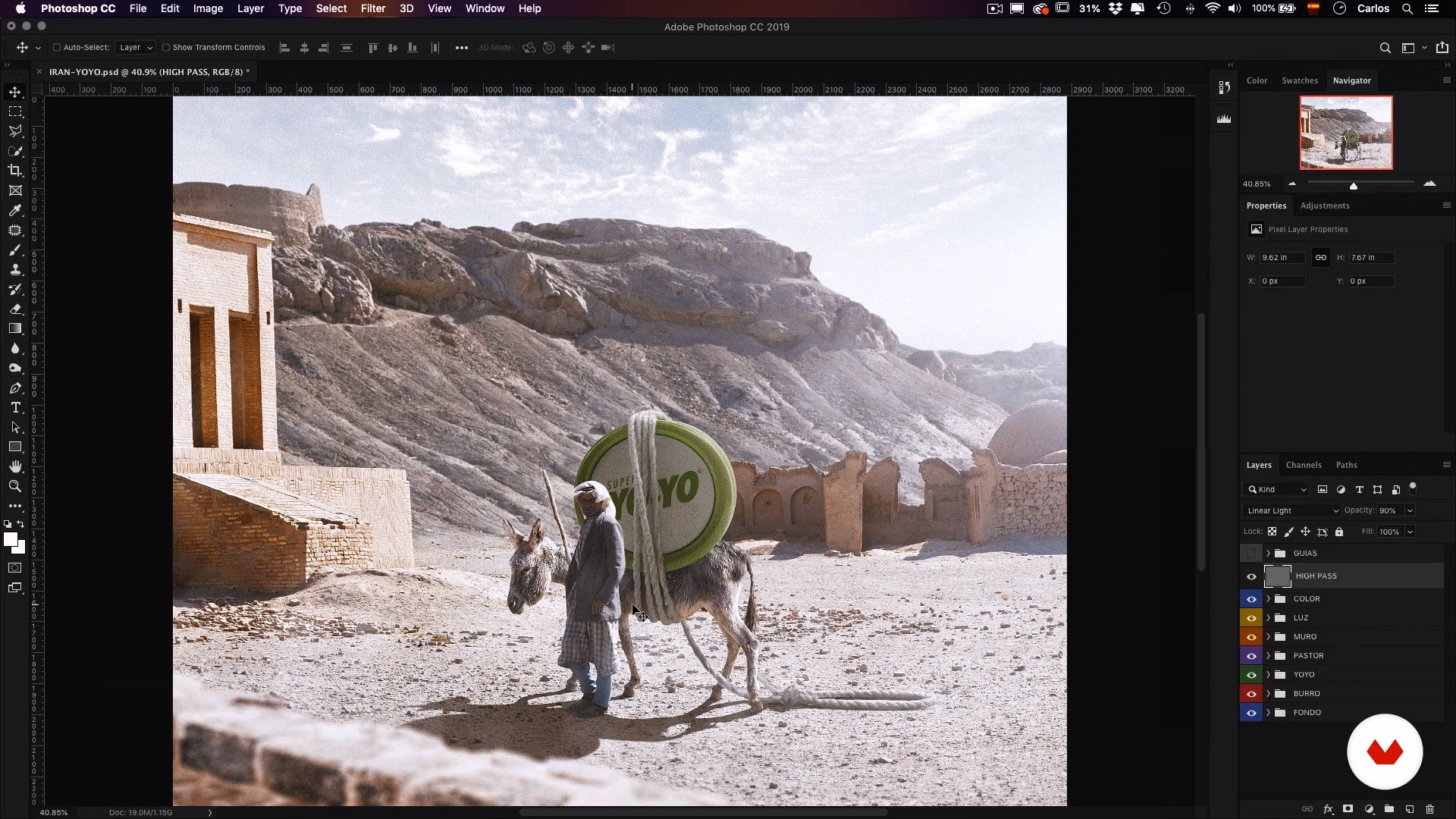Click the Navigator preview thumbnail

click(1346, 133)
